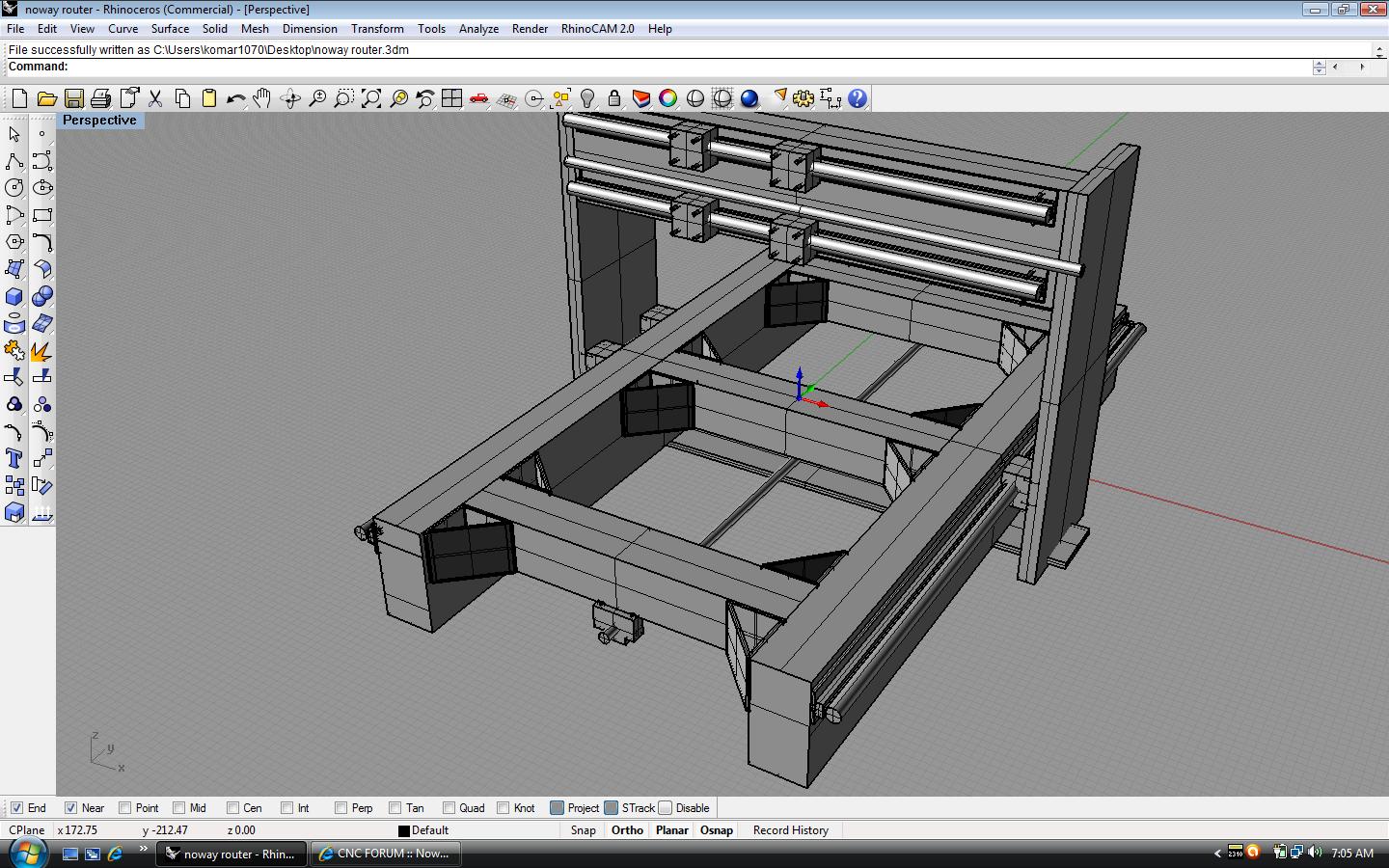Viewport: 1389px width, 868px height.
Task: Activate the Pan hand tool
Action: tap(262, 98)
